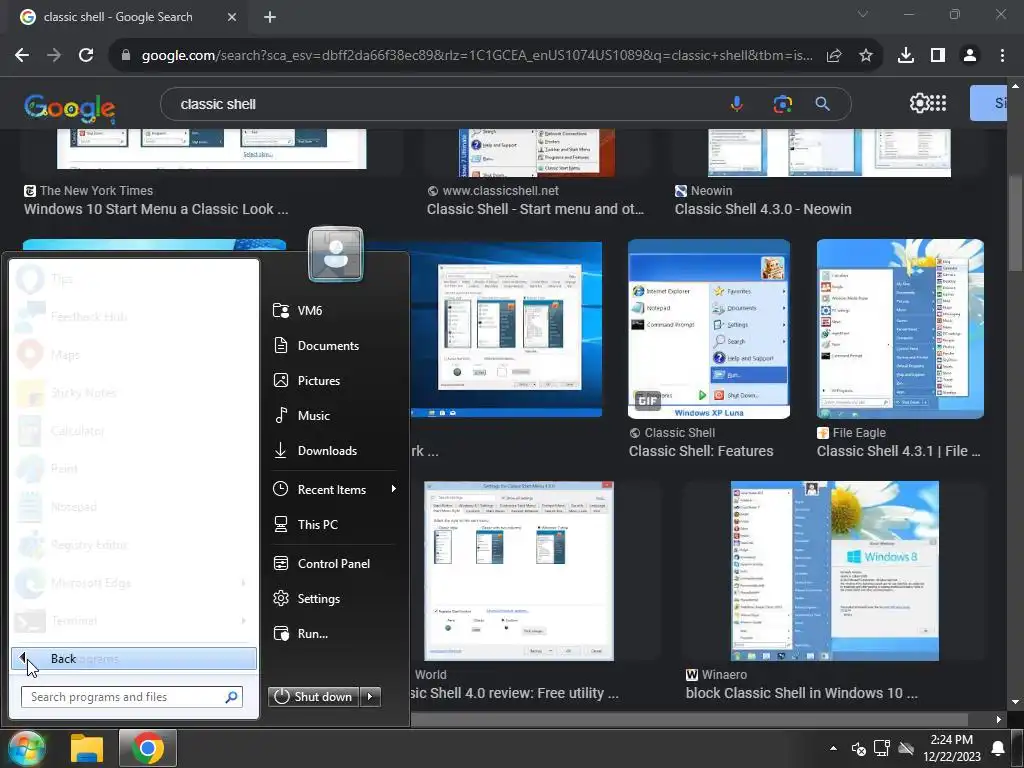Viewport: 1024px width, 768px height.
Task: Expand the shut down options arrow
Action: tap(370, 697)
